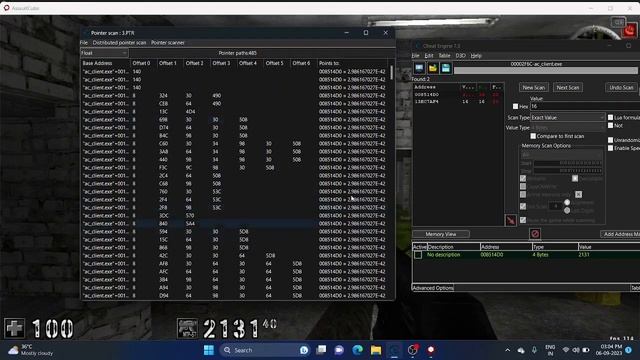The width and height of the screenshot is (640, 360).
Task: Show hidden system tray icons
Action: [507, 350]
